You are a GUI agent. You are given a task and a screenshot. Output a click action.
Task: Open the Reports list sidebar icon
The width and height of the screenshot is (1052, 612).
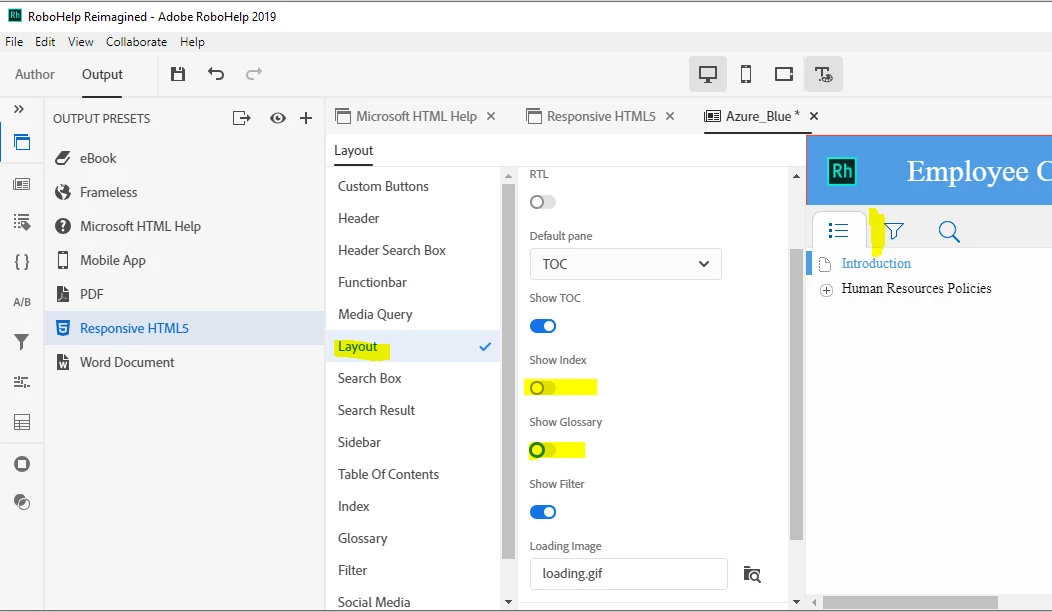[x=21, y=222]
